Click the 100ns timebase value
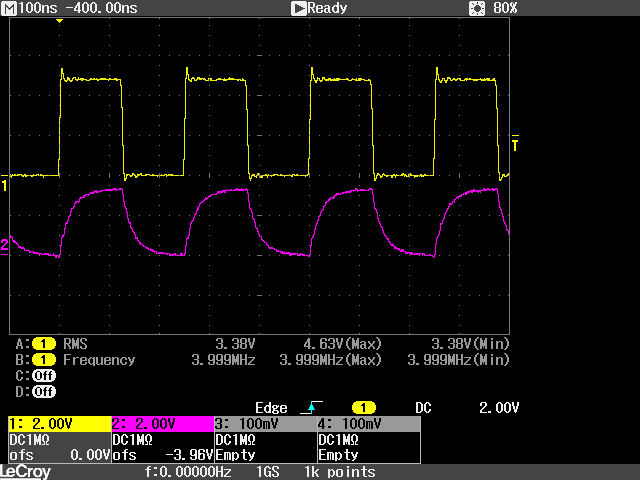Image resolution: width=640 pixels, height=480 pixels. pos(38,8)
